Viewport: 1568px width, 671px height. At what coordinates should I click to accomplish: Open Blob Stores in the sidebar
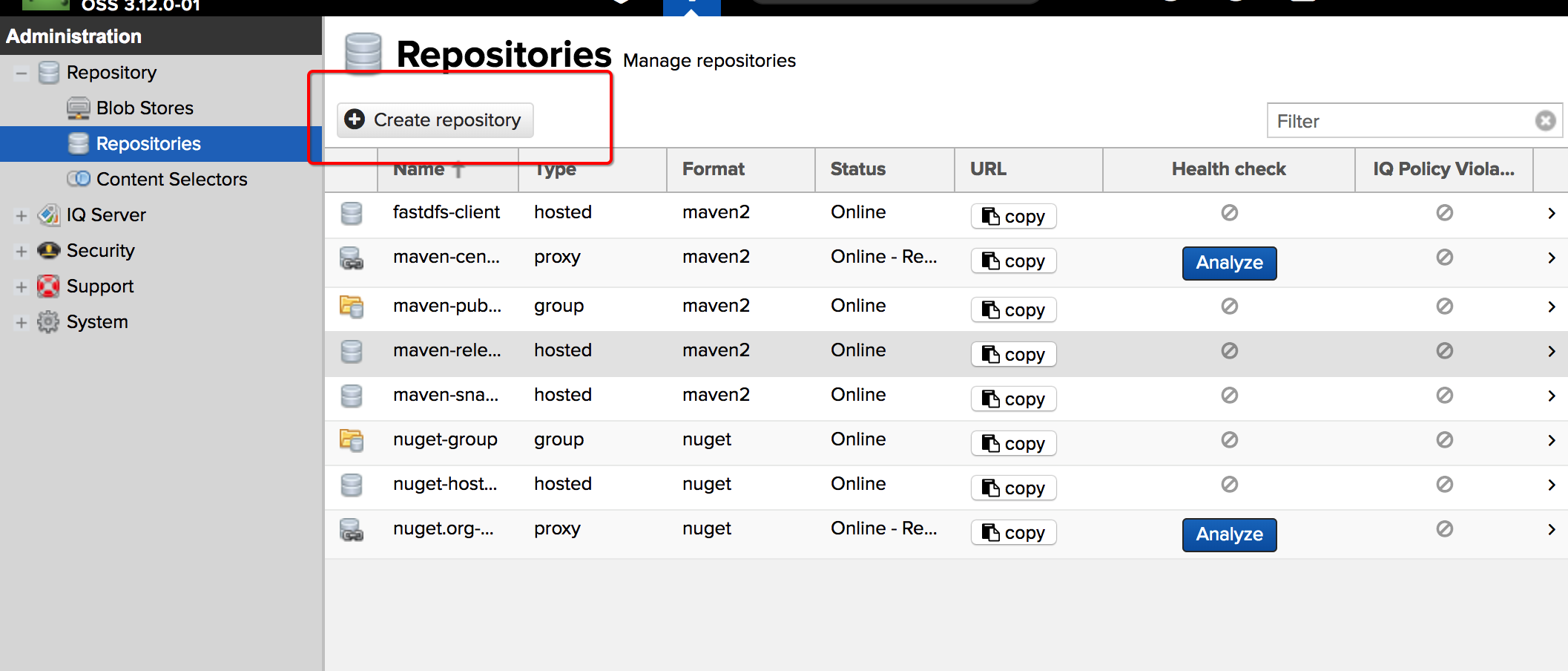coord(145,108)
